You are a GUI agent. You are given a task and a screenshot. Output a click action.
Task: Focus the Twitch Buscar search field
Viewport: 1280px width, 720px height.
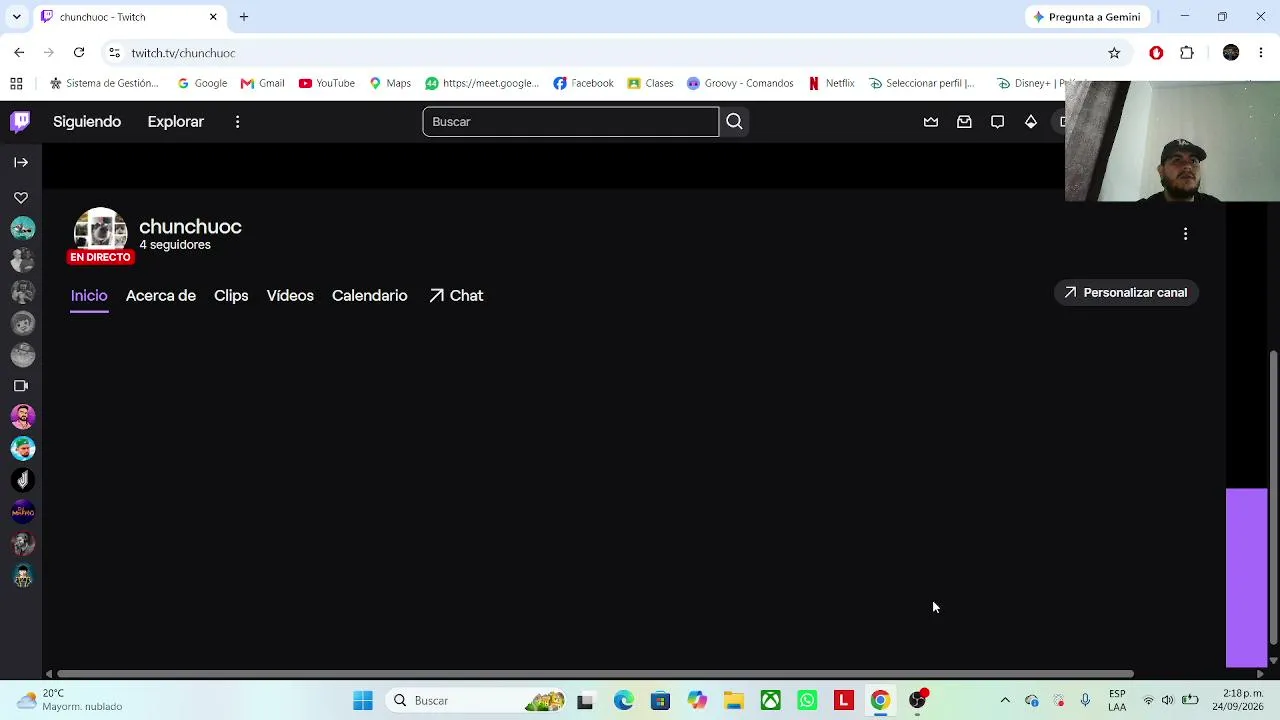[x=570, y=122]
